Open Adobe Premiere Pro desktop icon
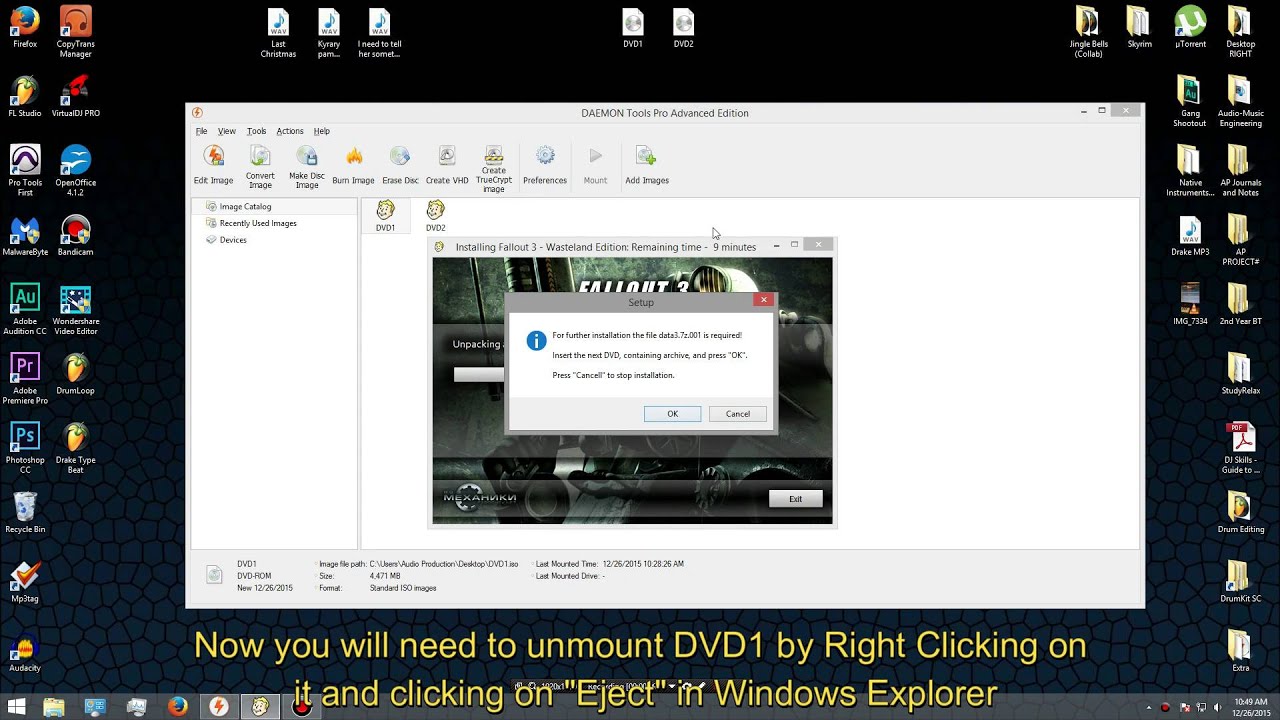The height and width of the screenshot is (720, 1280). coord(25,379)
